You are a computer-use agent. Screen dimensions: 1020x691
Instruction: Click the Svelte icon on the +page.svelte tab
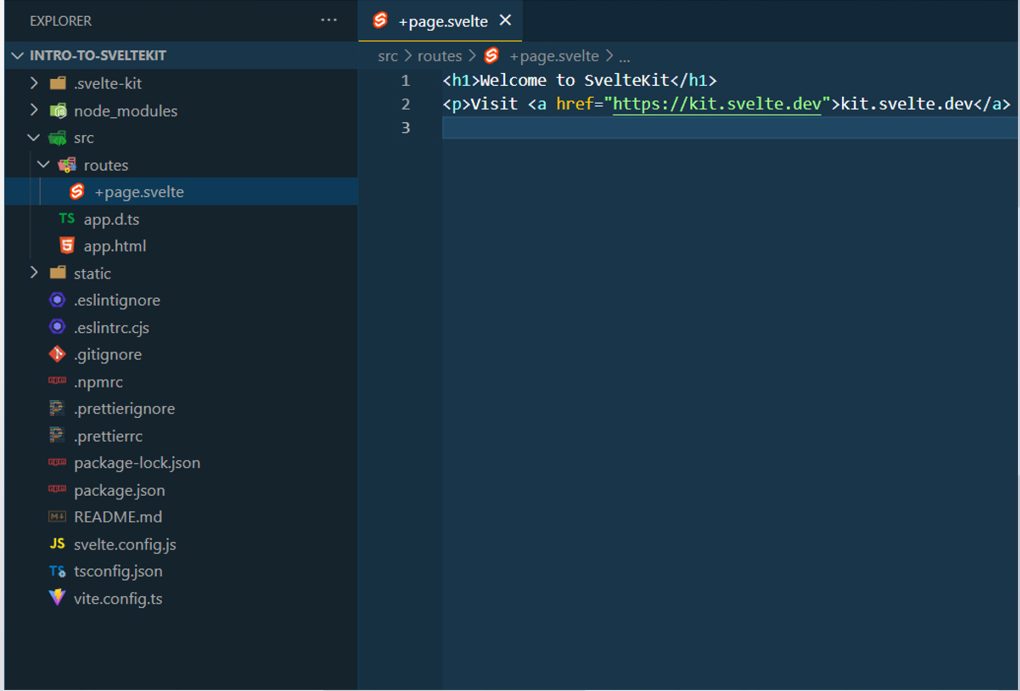[x=380, y=20]
